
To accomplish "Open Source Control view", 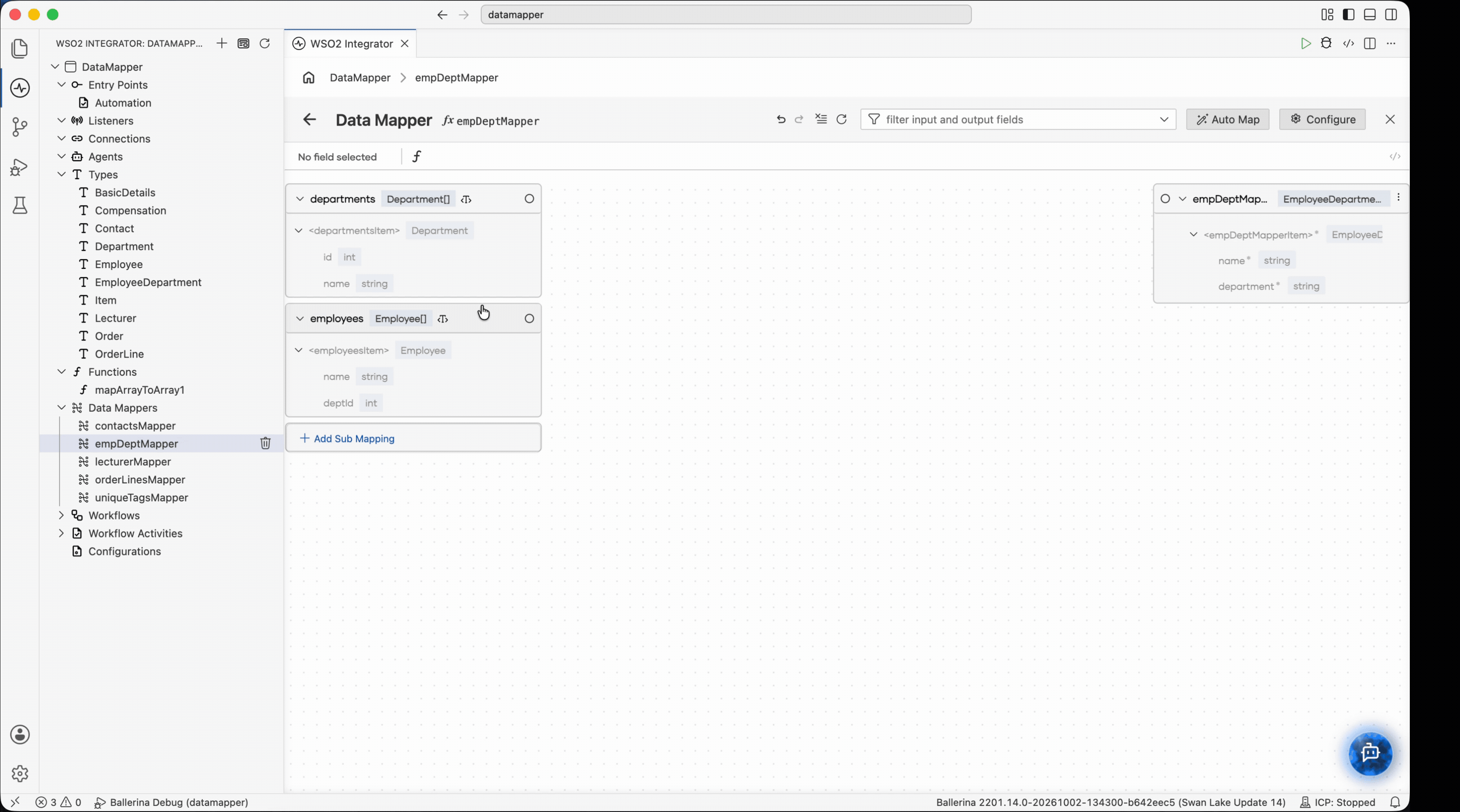I will tap(20, 127).
